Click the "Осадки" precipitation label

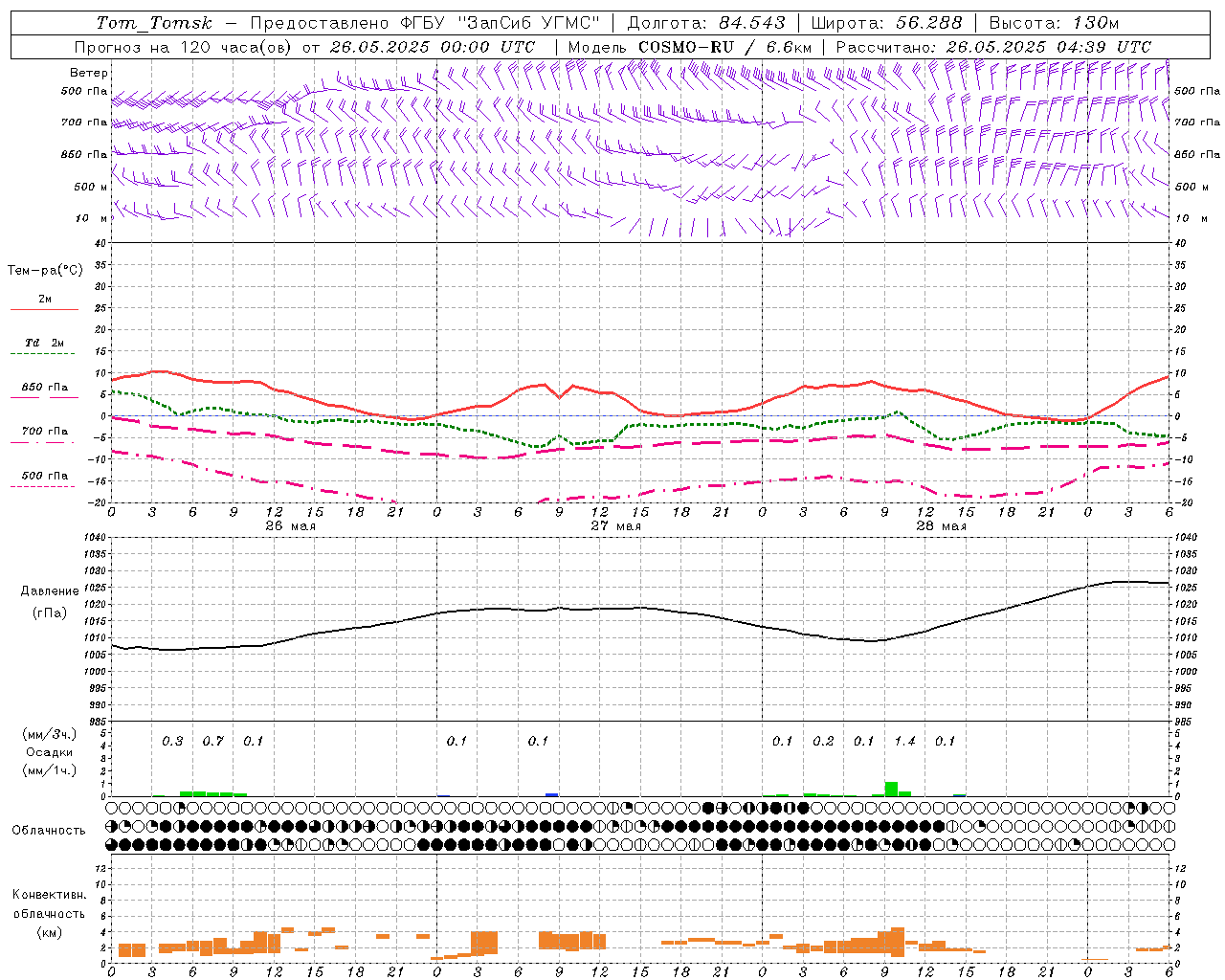[x=50, y=752]
